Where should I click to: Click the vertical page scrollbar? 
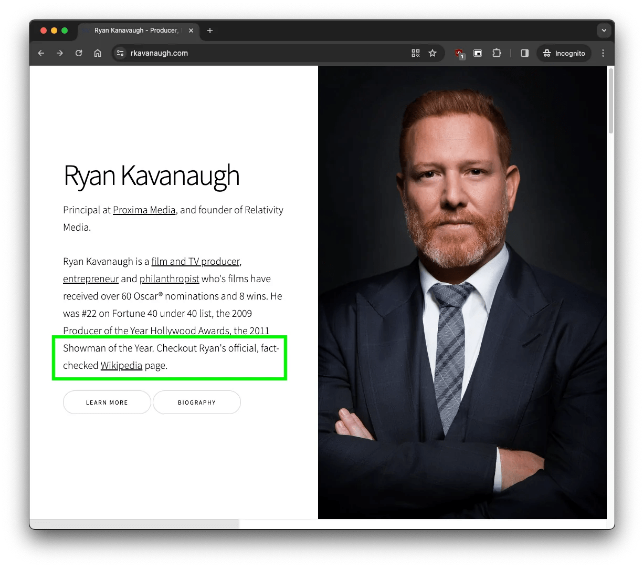click(611, 101)
